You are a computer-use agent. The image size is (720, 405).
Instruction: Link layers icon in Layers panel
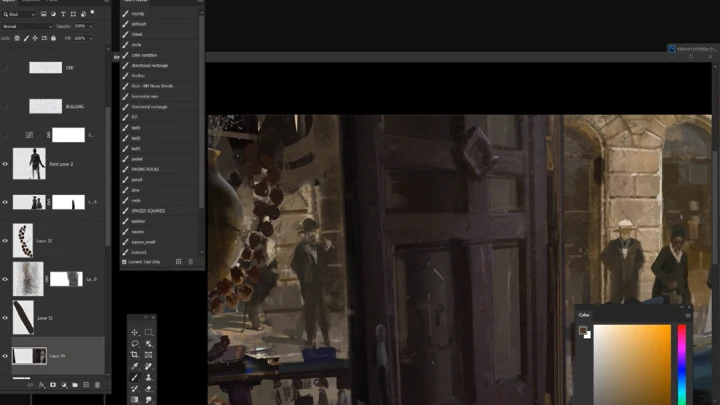(30, 385)
